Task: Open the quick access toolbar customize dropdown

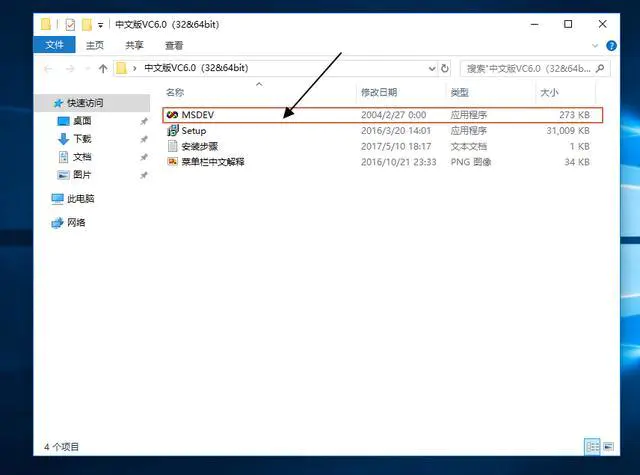Action: click(100, 25)
